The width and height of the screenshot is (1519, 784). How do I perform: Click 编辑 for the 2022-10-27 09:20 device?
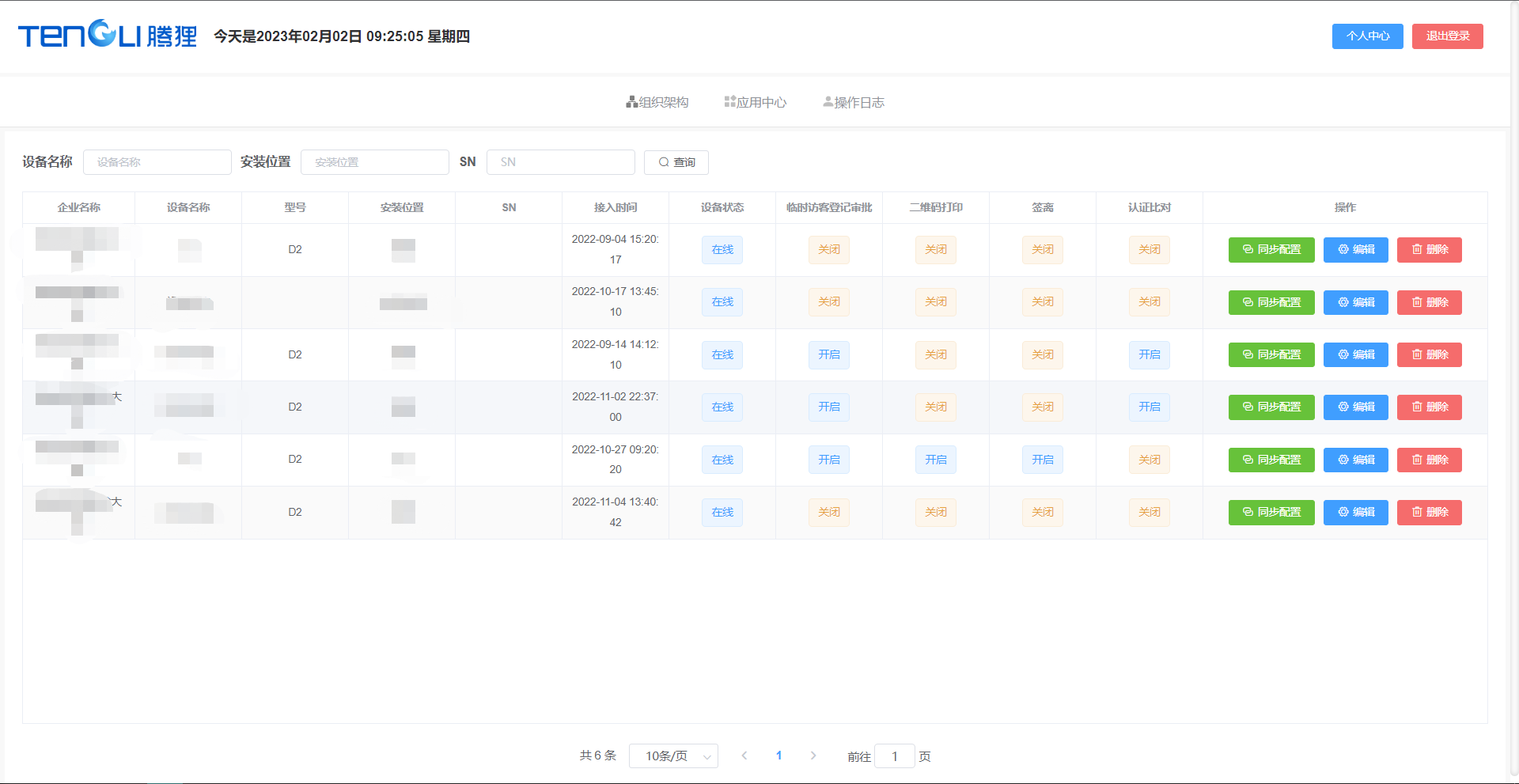[1355, 460]
